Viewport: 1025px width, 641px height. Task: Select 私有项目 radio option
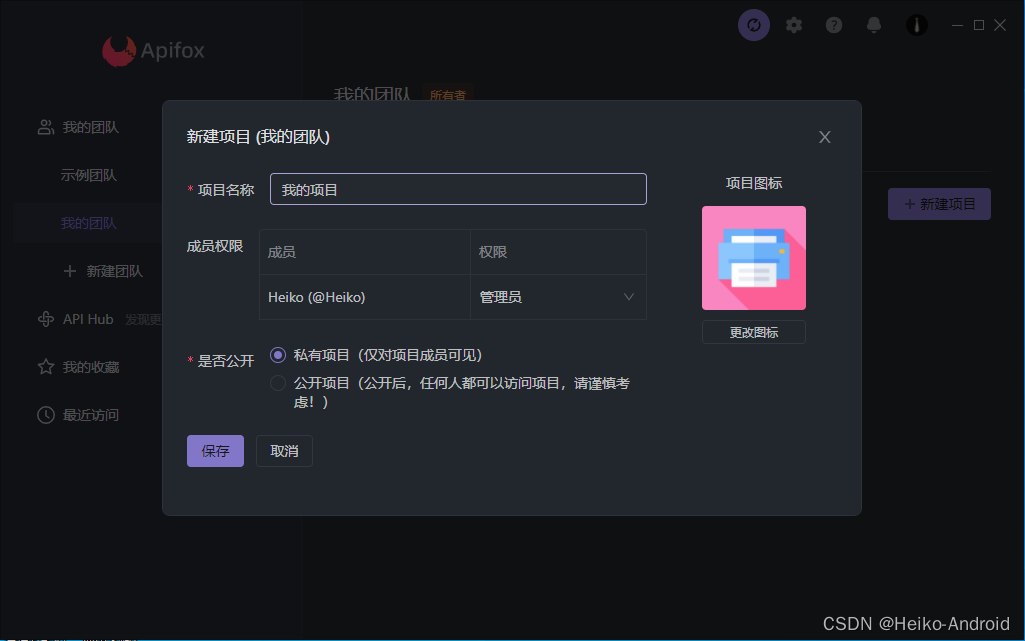pyautogui.click(x=278, y=355)
